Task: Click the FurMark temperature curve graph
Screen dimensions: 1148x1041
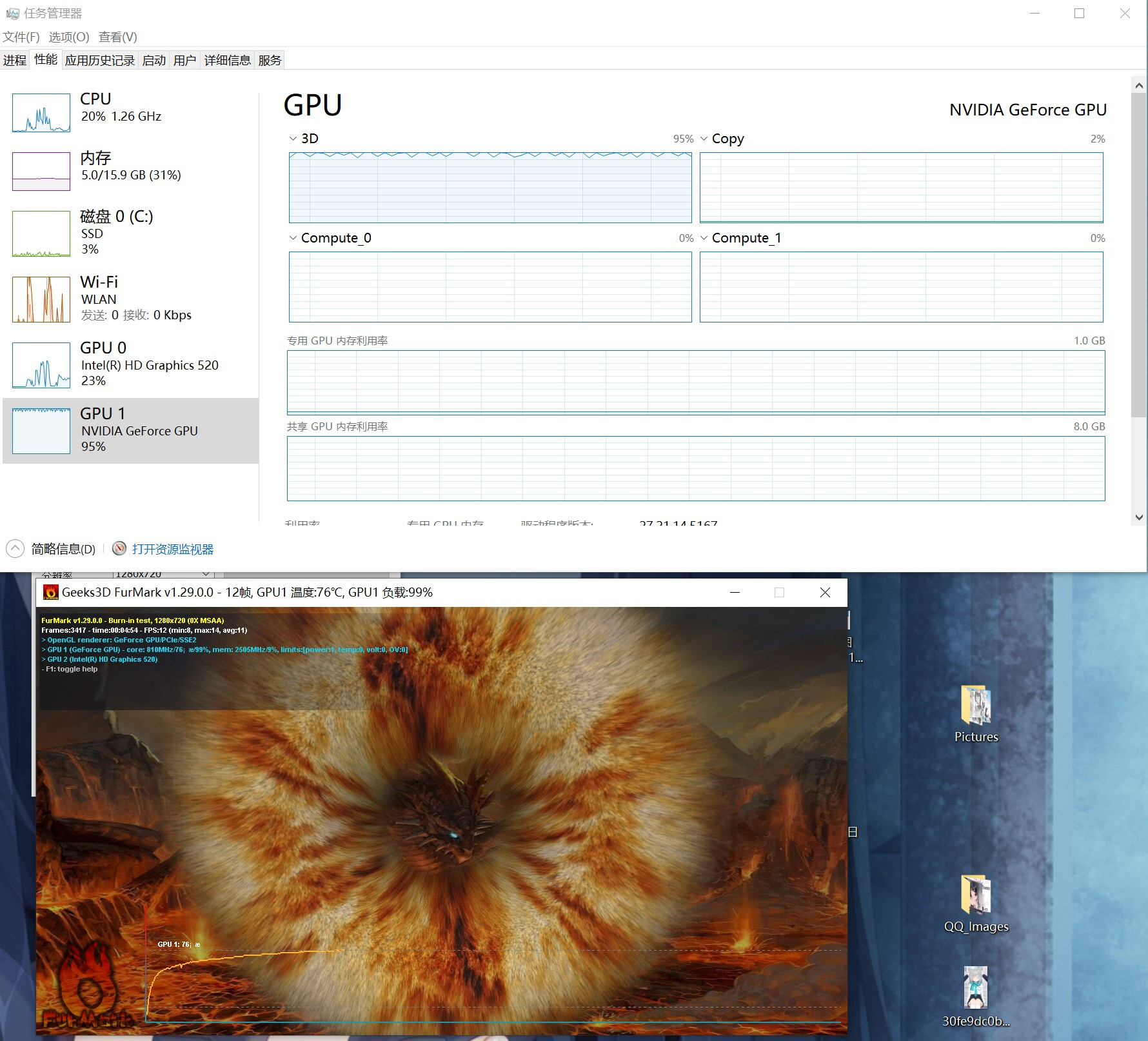Action: click(x=493, y=964)
